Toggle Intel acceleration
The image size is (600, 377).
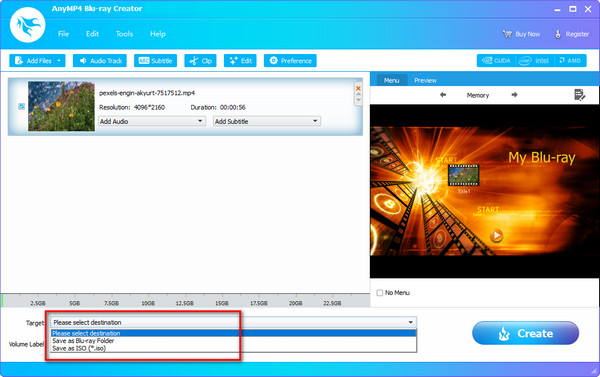534,60
